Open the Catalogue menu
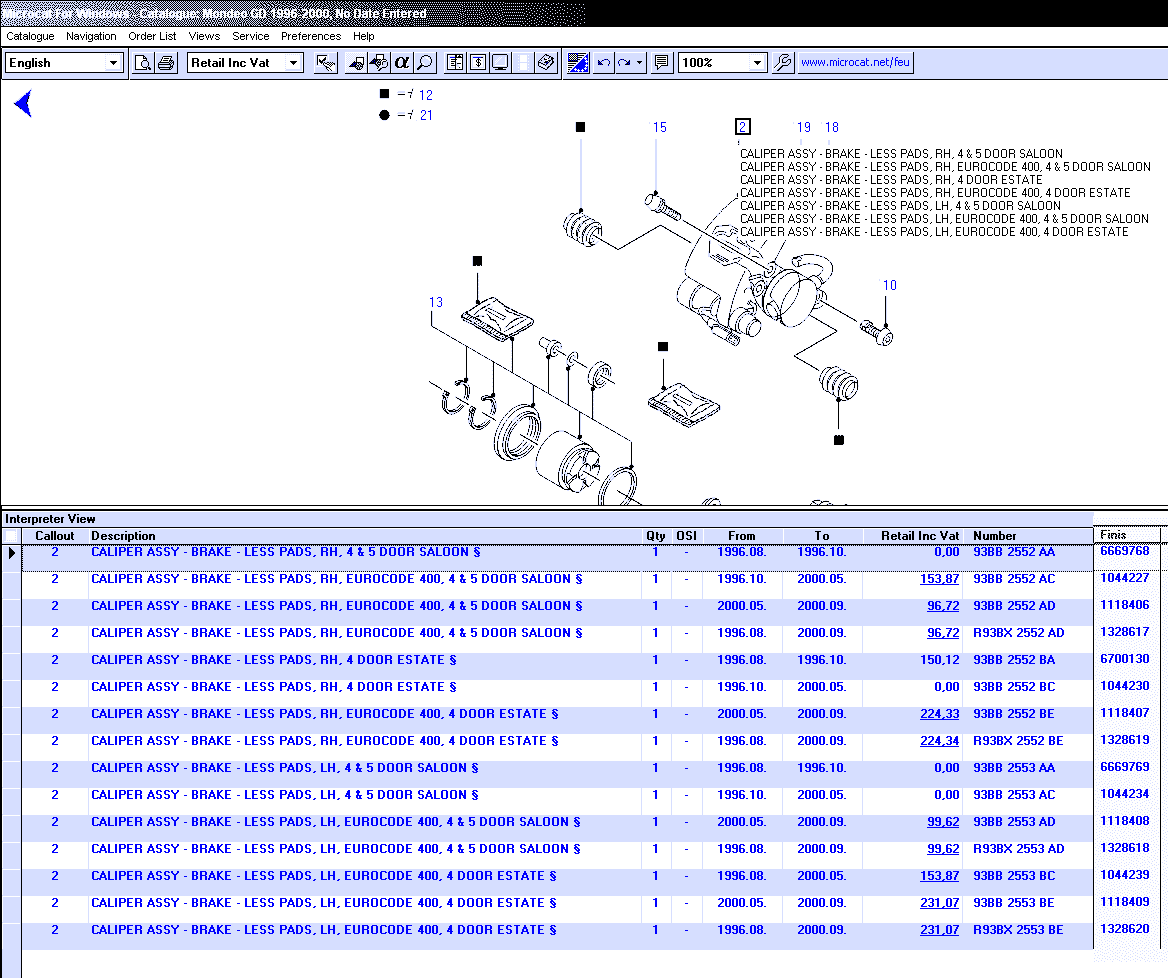The width and height of the screenshot is (1168, 978). tap(31, 36)
